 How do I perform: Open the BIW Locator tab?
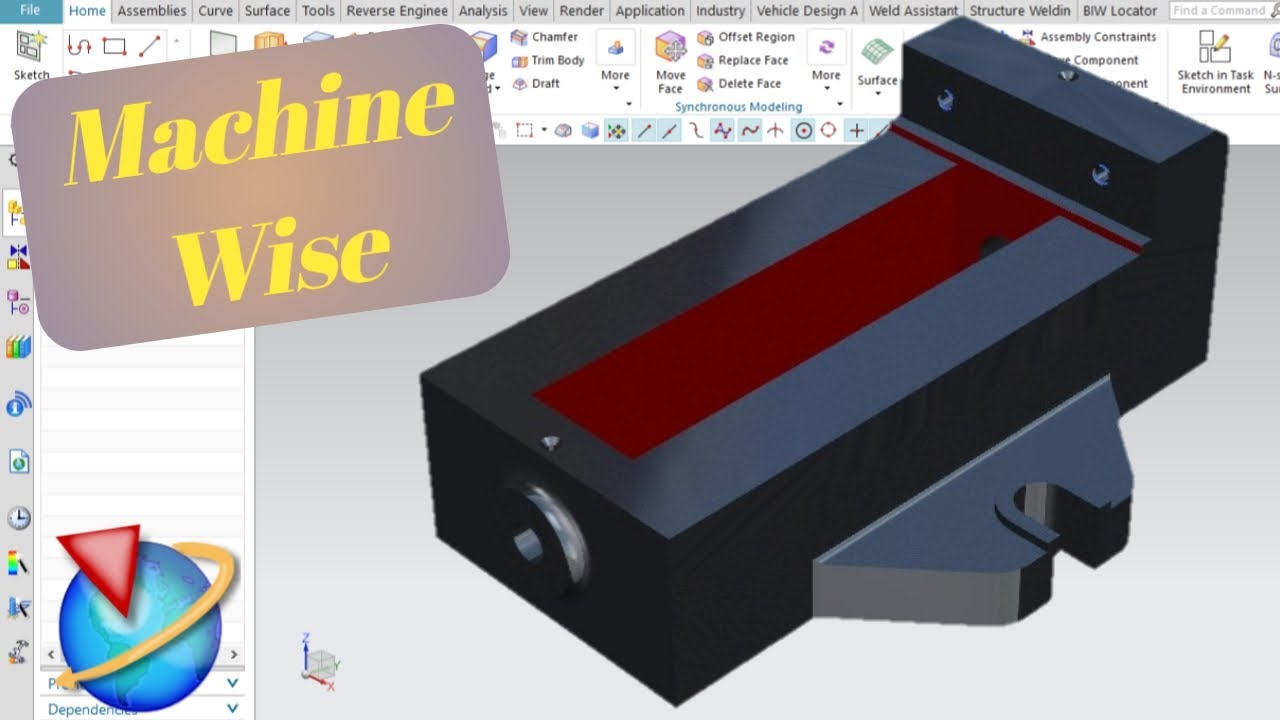click(x=1120, y=11)
